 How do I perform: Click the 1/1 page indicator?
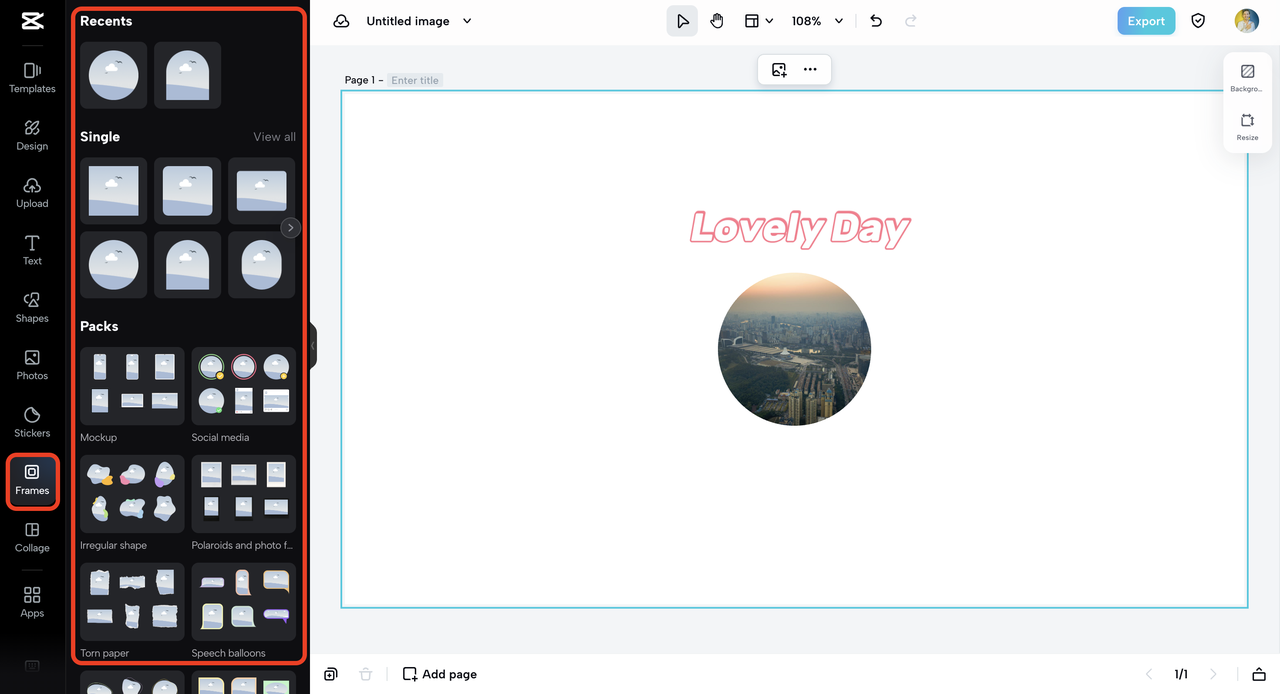click(x=1181, y=674)
